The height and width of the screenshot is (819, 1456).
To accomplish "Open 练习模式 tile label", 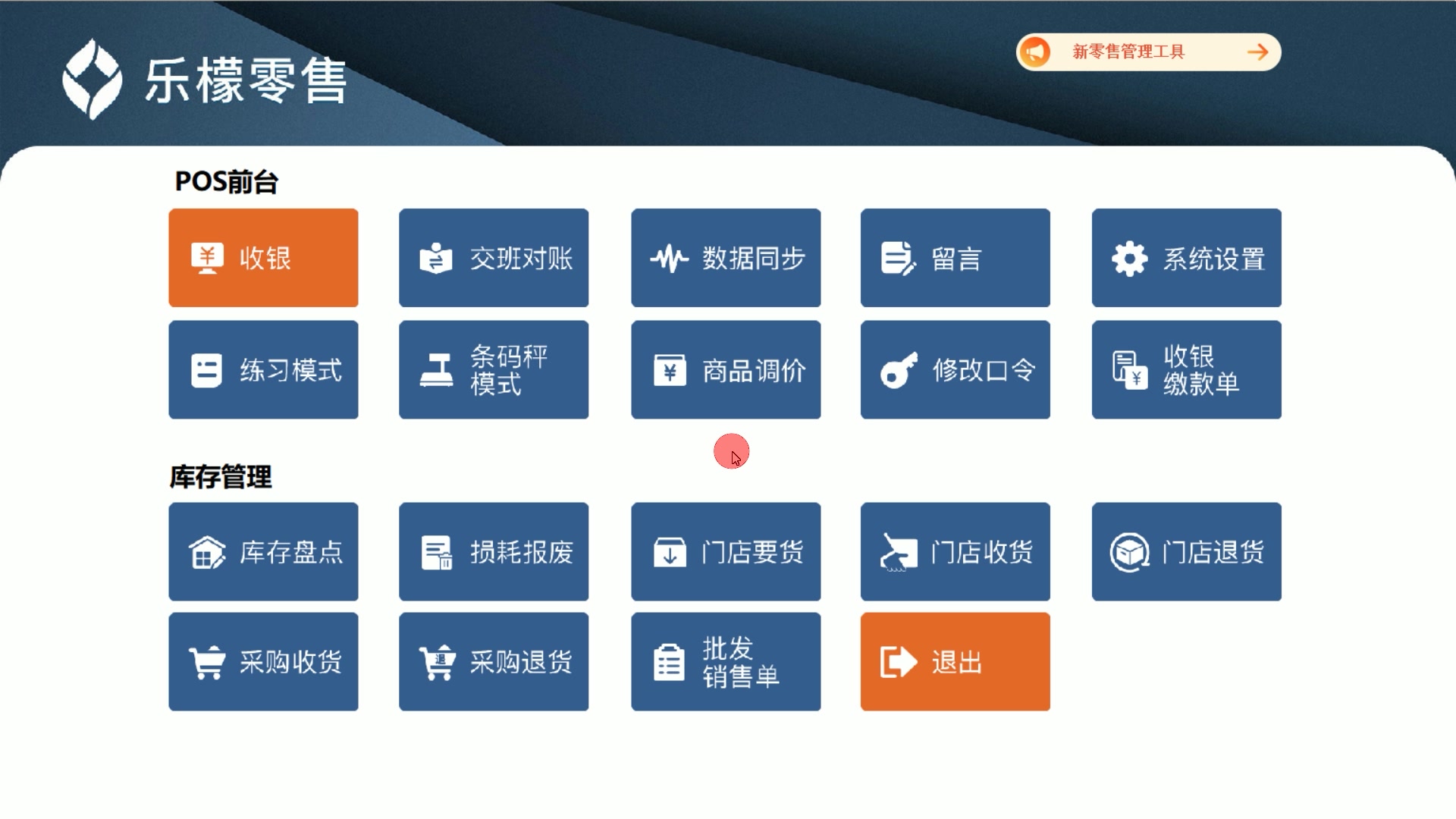I will tap(291, 371).
